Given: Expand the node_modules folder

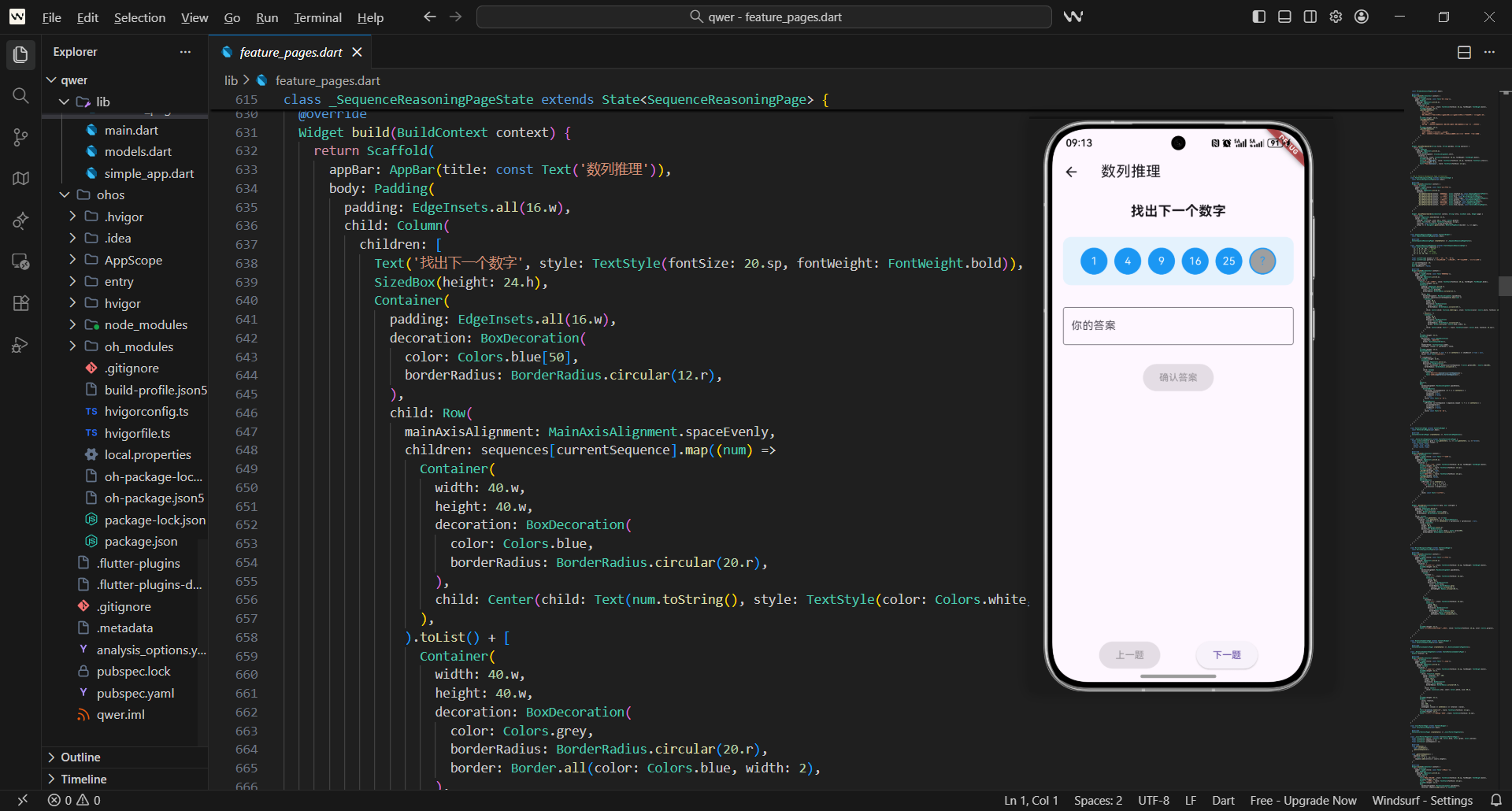Looking at the screenshot, I should click(x=72, y=324).
